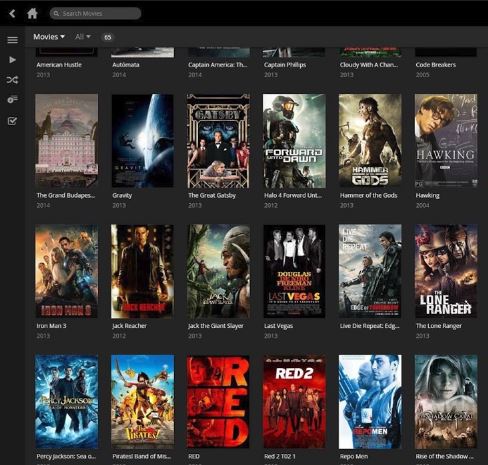Click the Automata title
The image size is (488, 465).
126,65
